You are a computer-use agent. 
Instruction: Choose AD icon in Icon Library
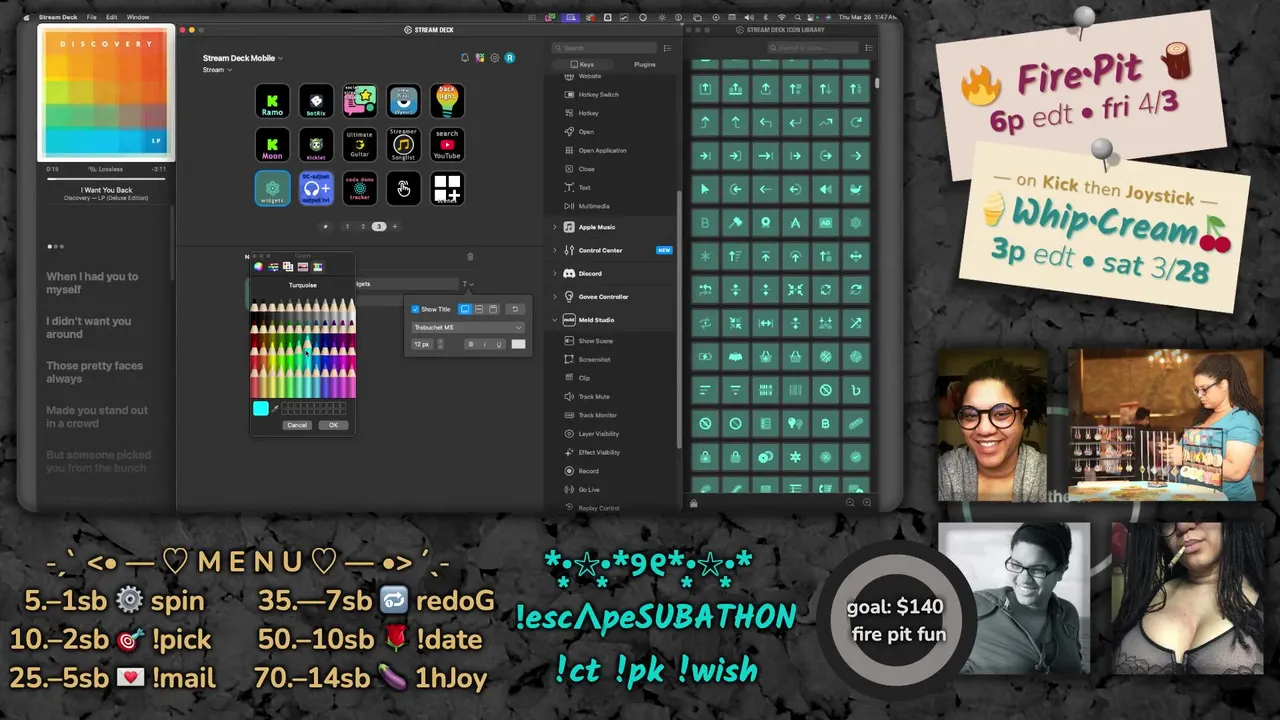point(826,223)
